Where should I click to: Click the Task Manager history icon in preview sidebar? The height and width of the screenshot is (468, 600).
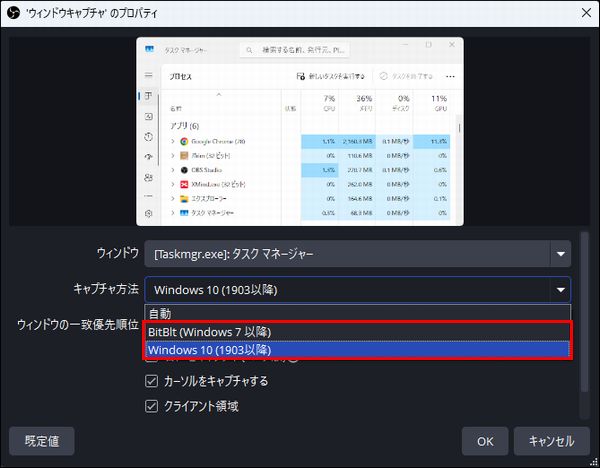149,137
